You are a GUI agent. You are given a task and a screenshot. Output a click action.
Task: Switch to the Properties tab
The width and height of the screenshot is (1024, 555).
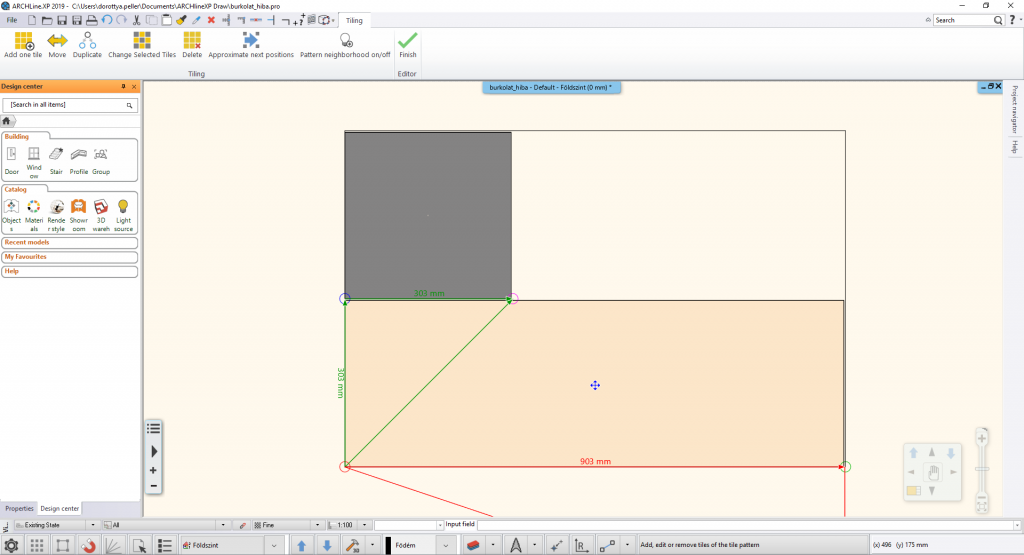click(x=19, y=508)
